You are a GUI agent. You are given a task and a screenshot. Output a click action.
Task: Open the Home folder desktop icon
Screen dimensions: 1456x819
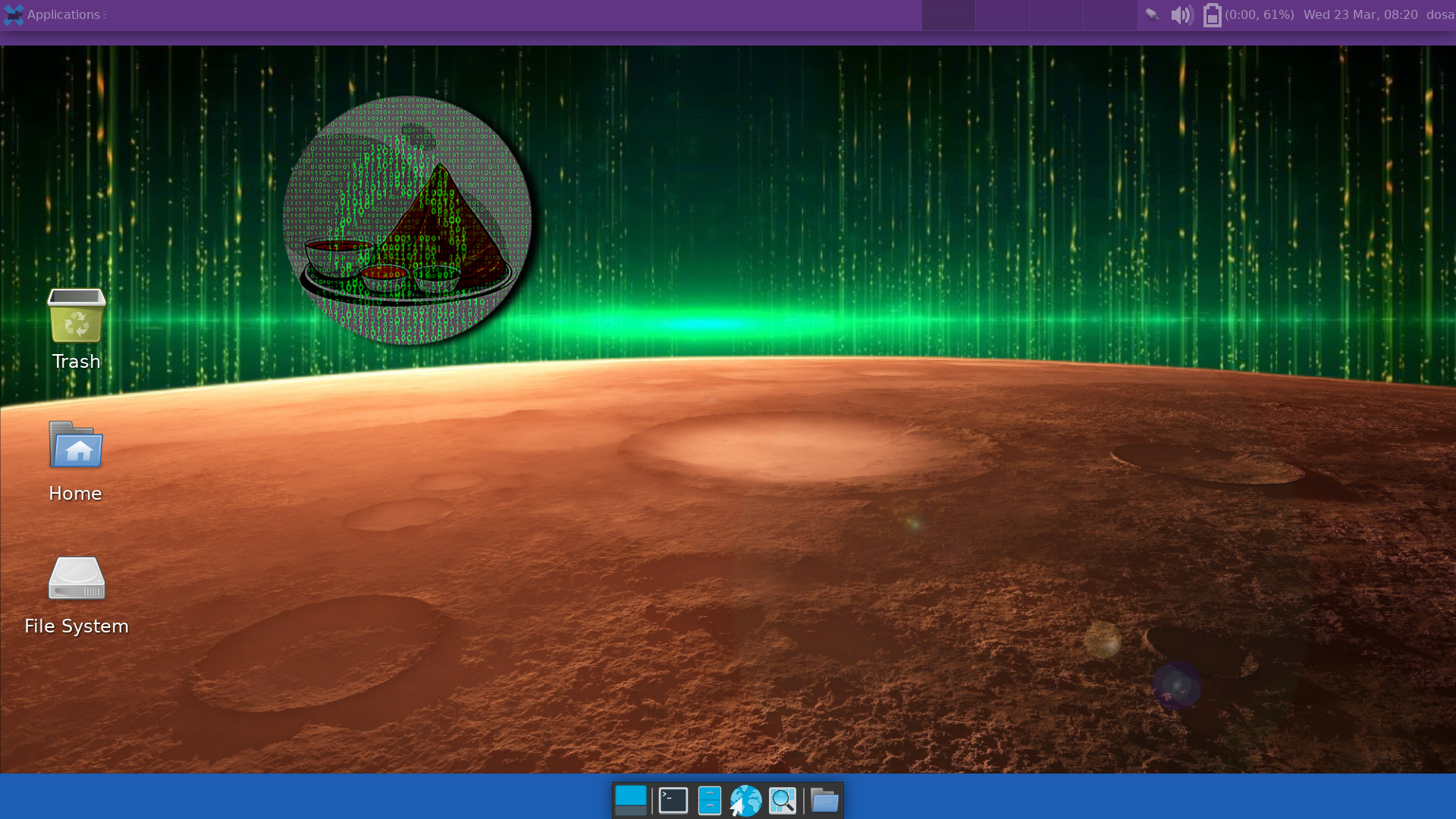pos(76,446)
